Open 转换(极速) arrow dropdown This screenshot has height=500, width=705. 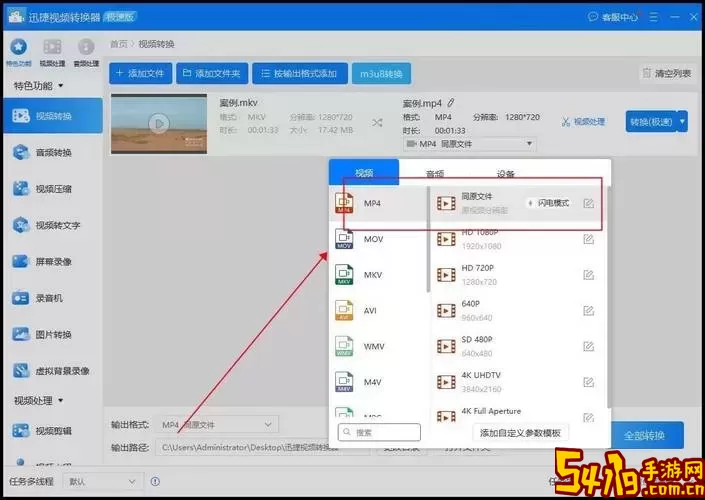(x=683, y=121)
